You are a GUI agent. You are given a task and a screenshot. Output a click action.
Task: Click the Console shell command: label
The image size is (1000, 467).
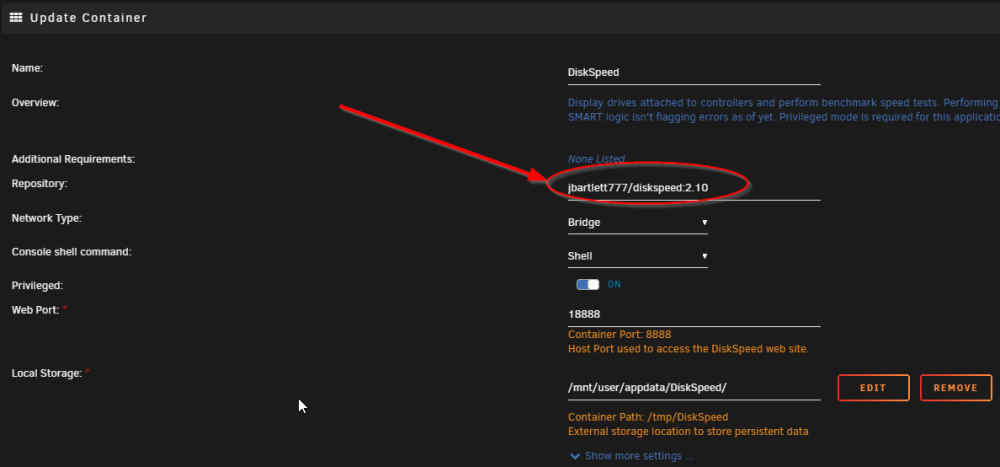click(71, 252)
